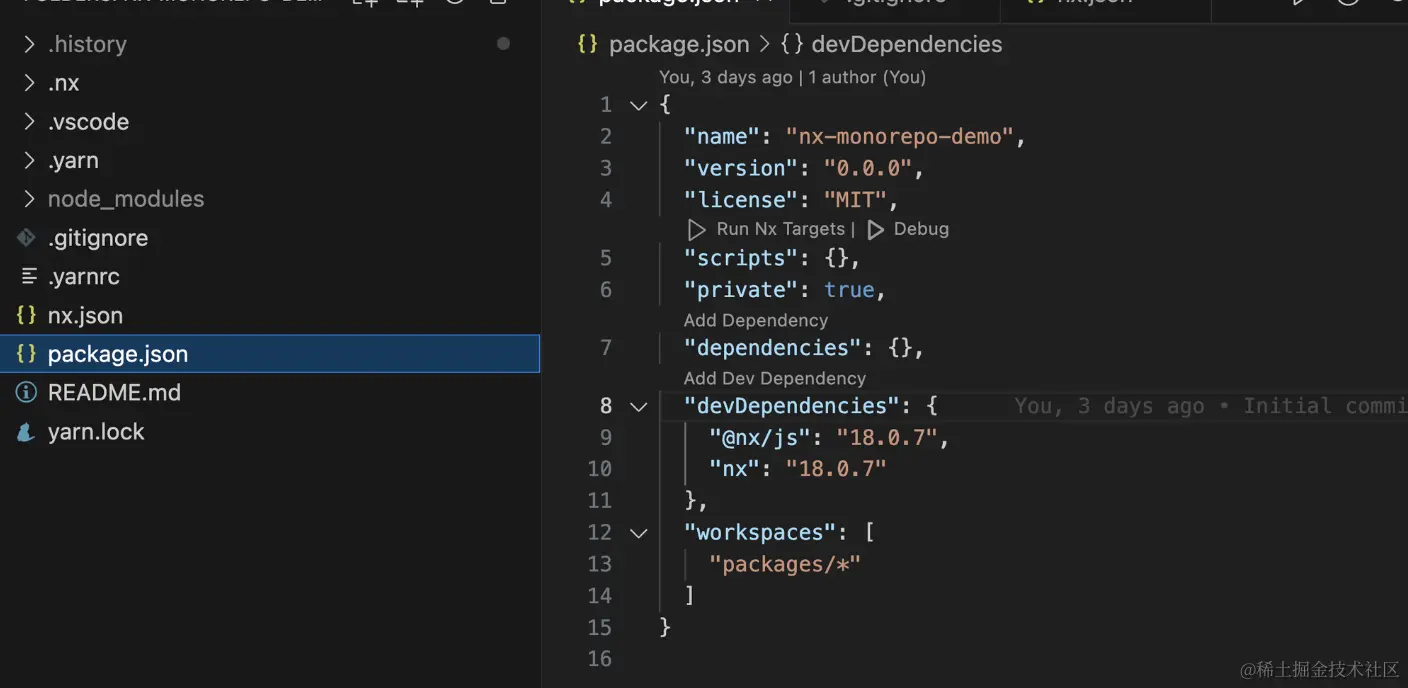Open the devDependencies breadcrumb item
The image size is (1408, 688).
(x=907, y=44)
